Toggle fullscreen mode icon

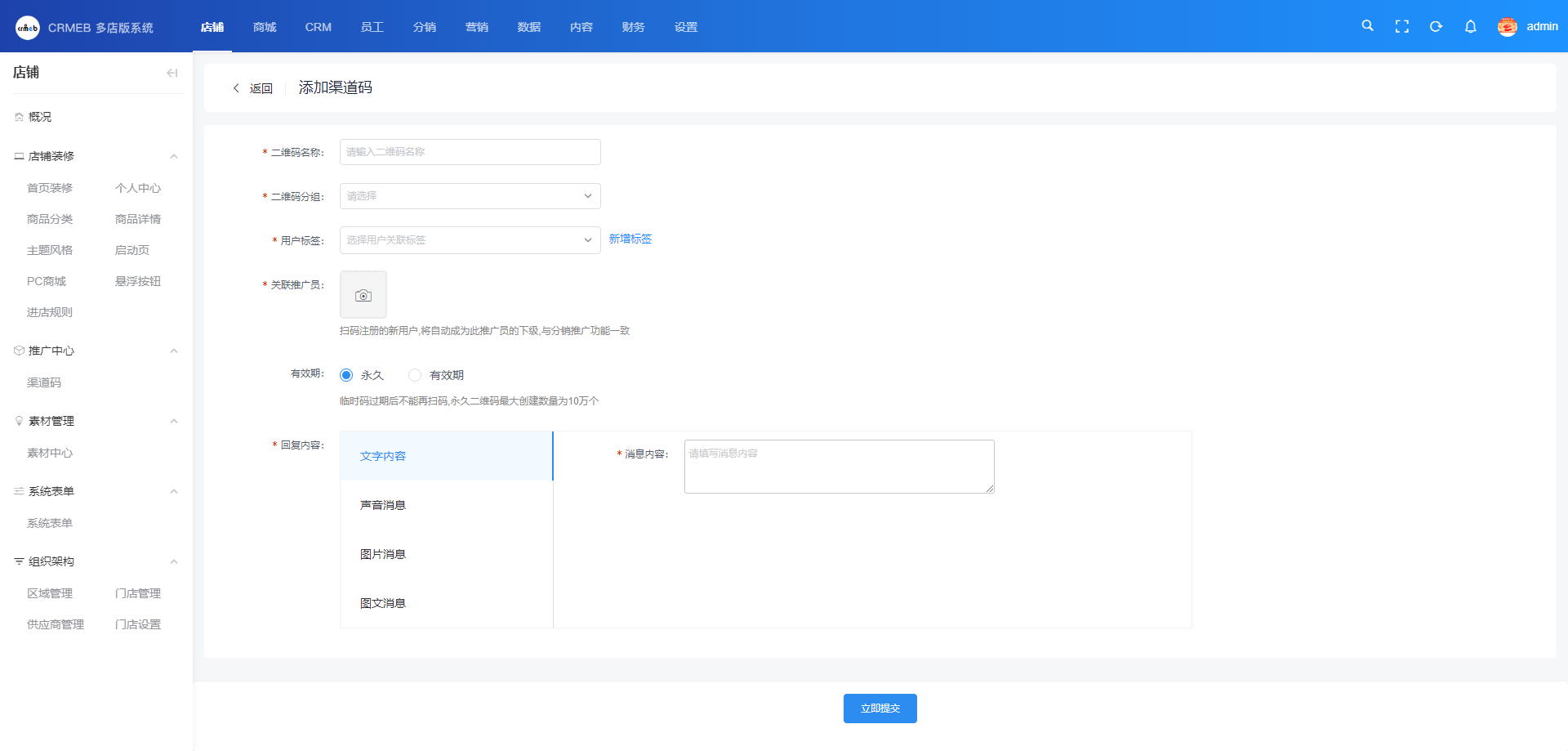click(x=1401, y=27)
